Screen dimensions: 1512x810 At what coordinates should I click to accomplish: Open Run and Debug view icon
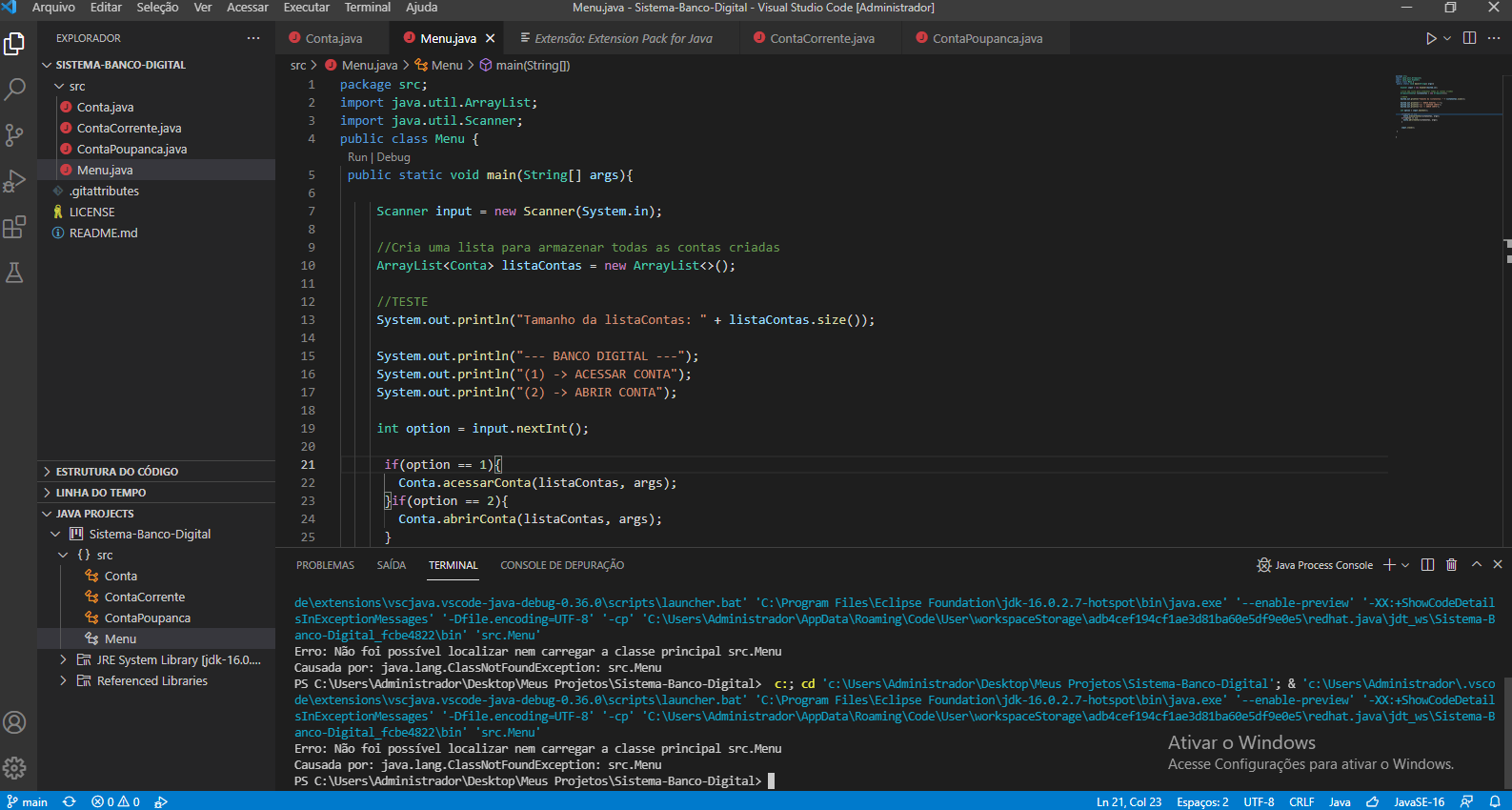tap(14, 181)
